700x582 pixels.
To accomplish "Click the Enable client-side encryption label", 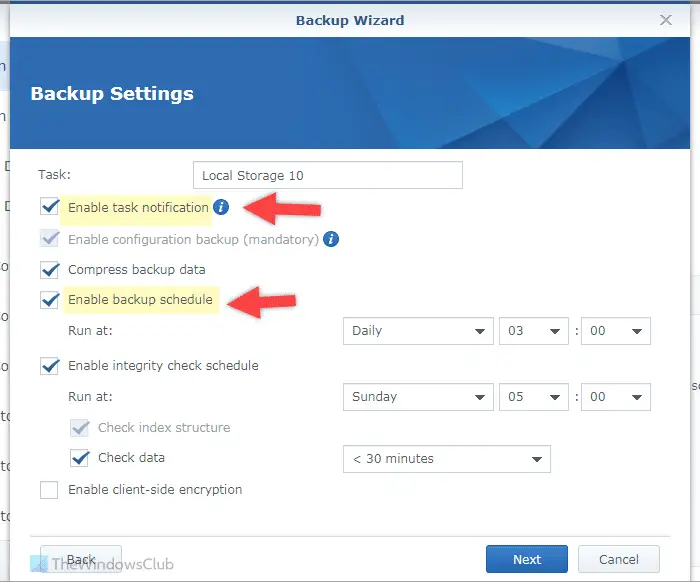I will coord(155,490).
